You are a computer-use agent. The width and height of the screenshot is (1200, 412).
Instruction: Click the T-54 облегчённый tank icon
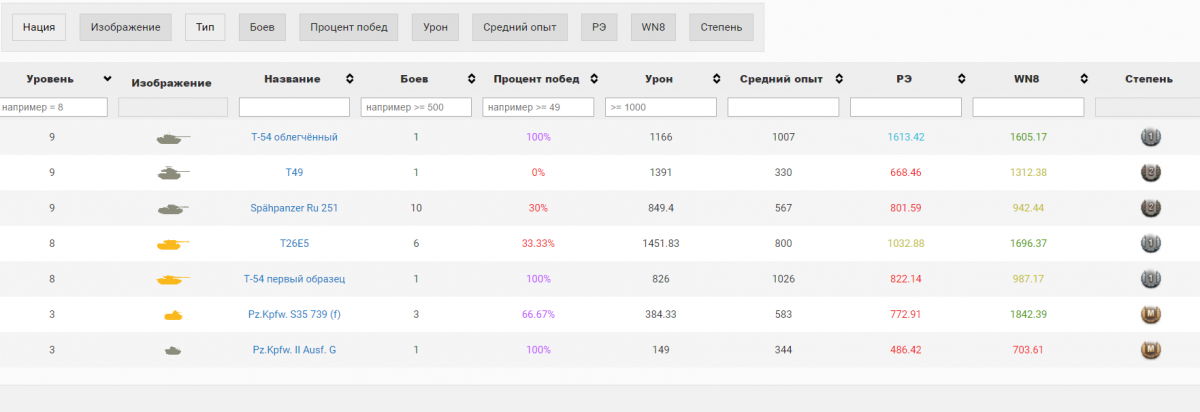173,137
